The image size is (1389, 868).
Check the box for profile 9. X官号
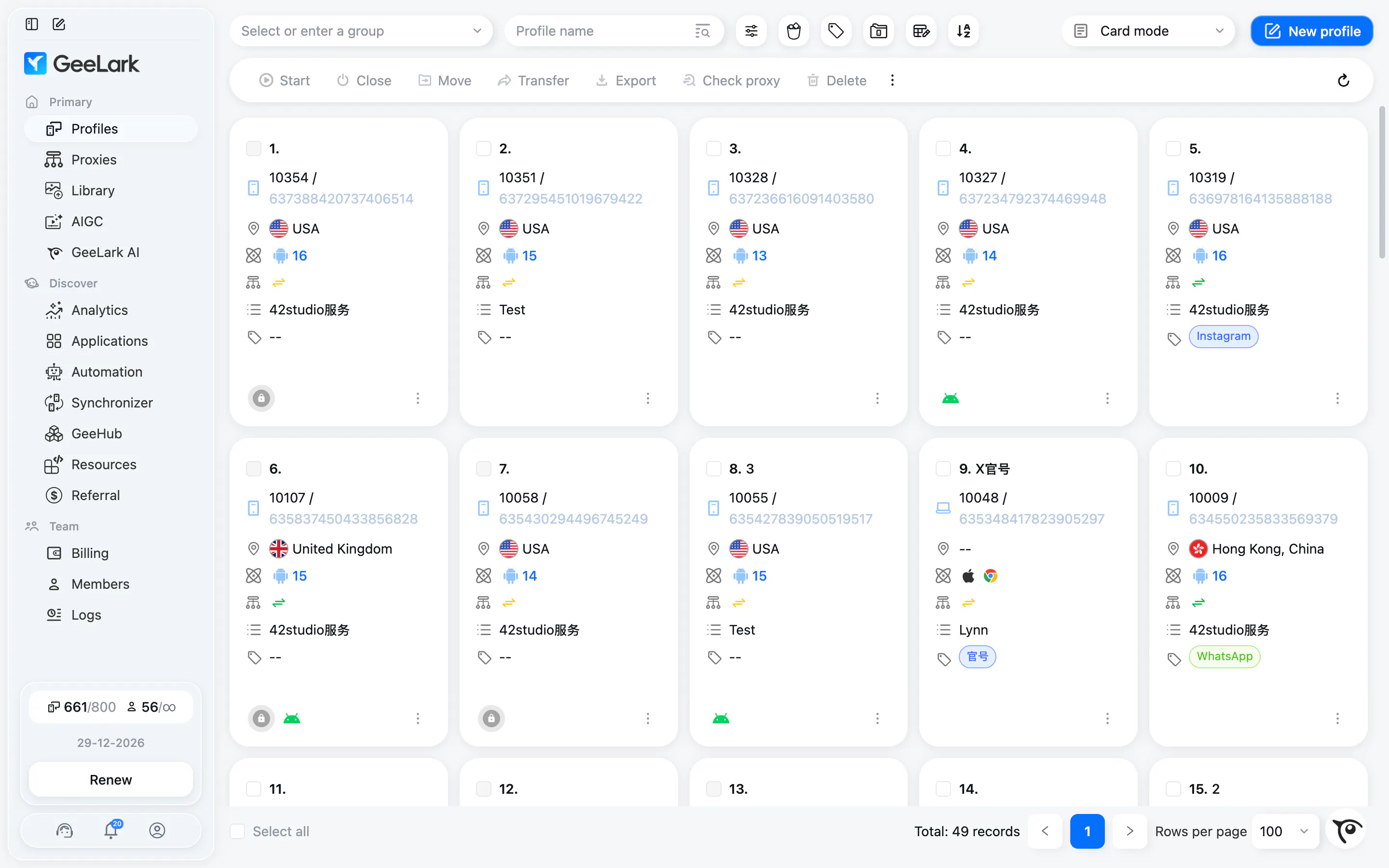click(943, 469)
